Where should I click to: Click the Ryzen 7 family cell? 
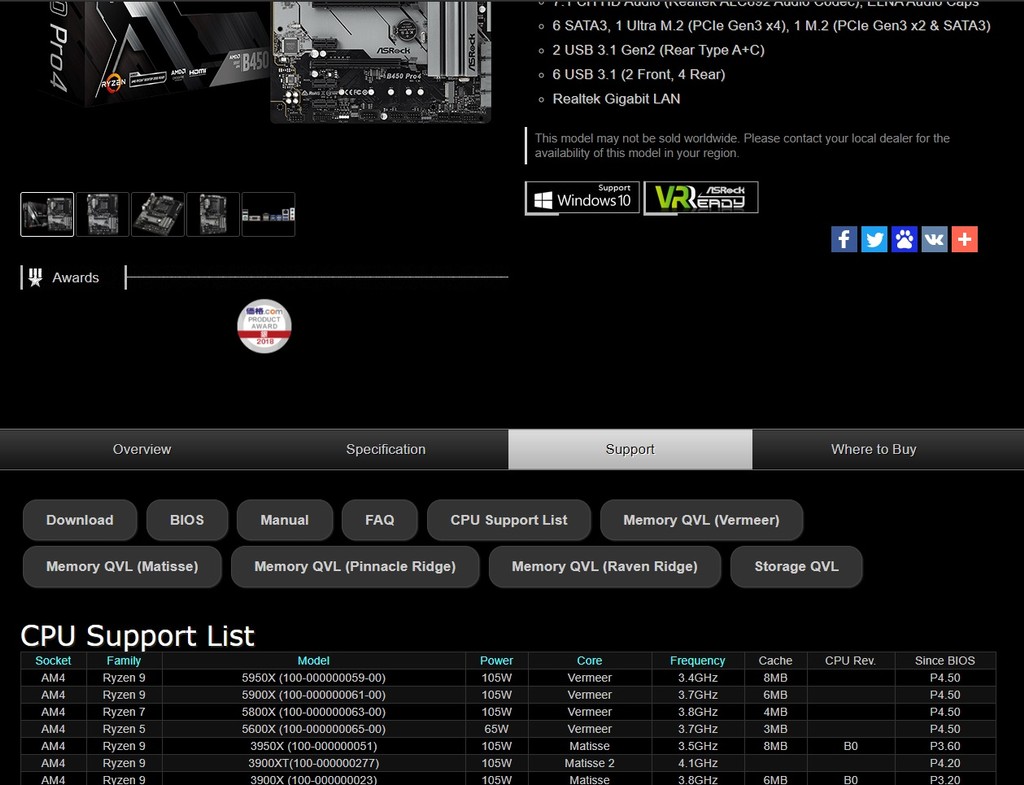[x=124, y=712]
